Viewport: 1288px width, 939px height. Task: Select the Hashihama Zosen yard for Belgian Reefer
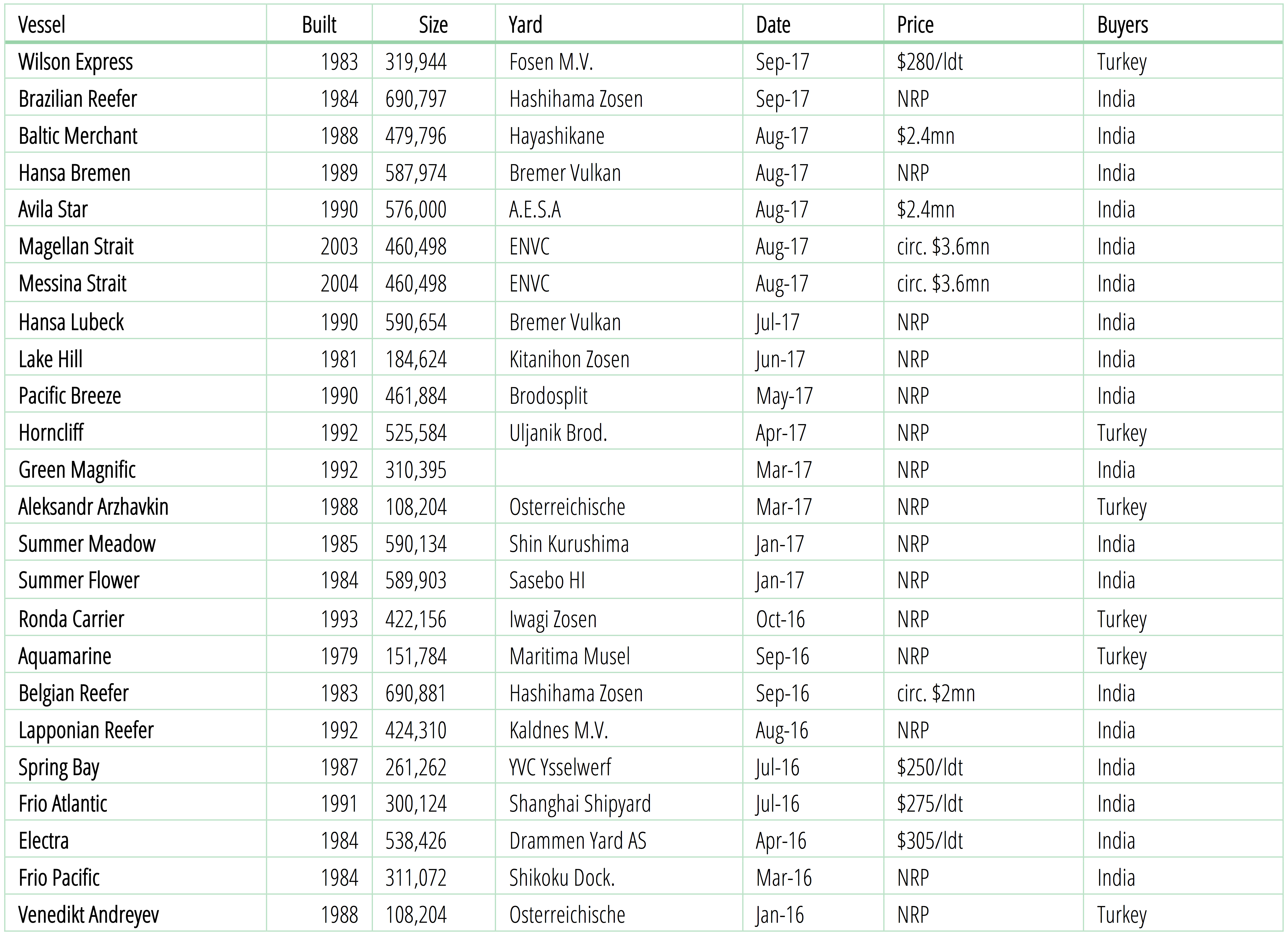(x=576, y=693)
